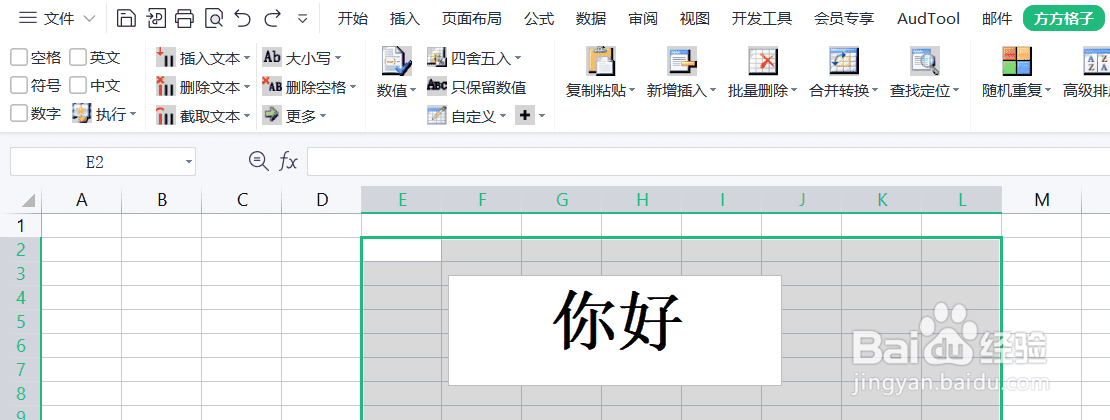Select row 5 header
The image size is (1110, 420).
point(21,322)
